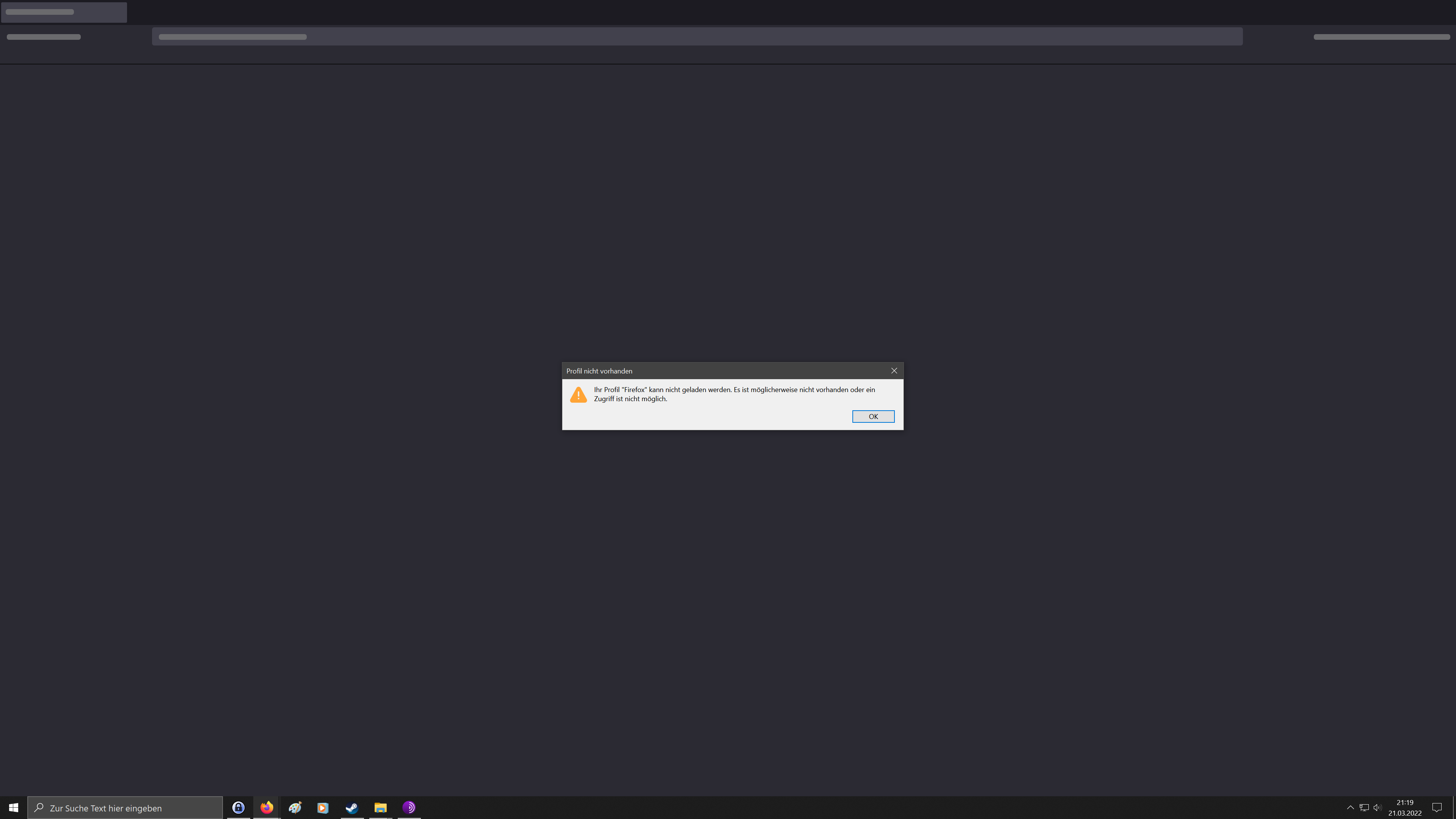Close the 'Profil nicht vorhanden' dialog
Image resolution: width=1456 pixels, height=819 pixels.
pos(894,371)
